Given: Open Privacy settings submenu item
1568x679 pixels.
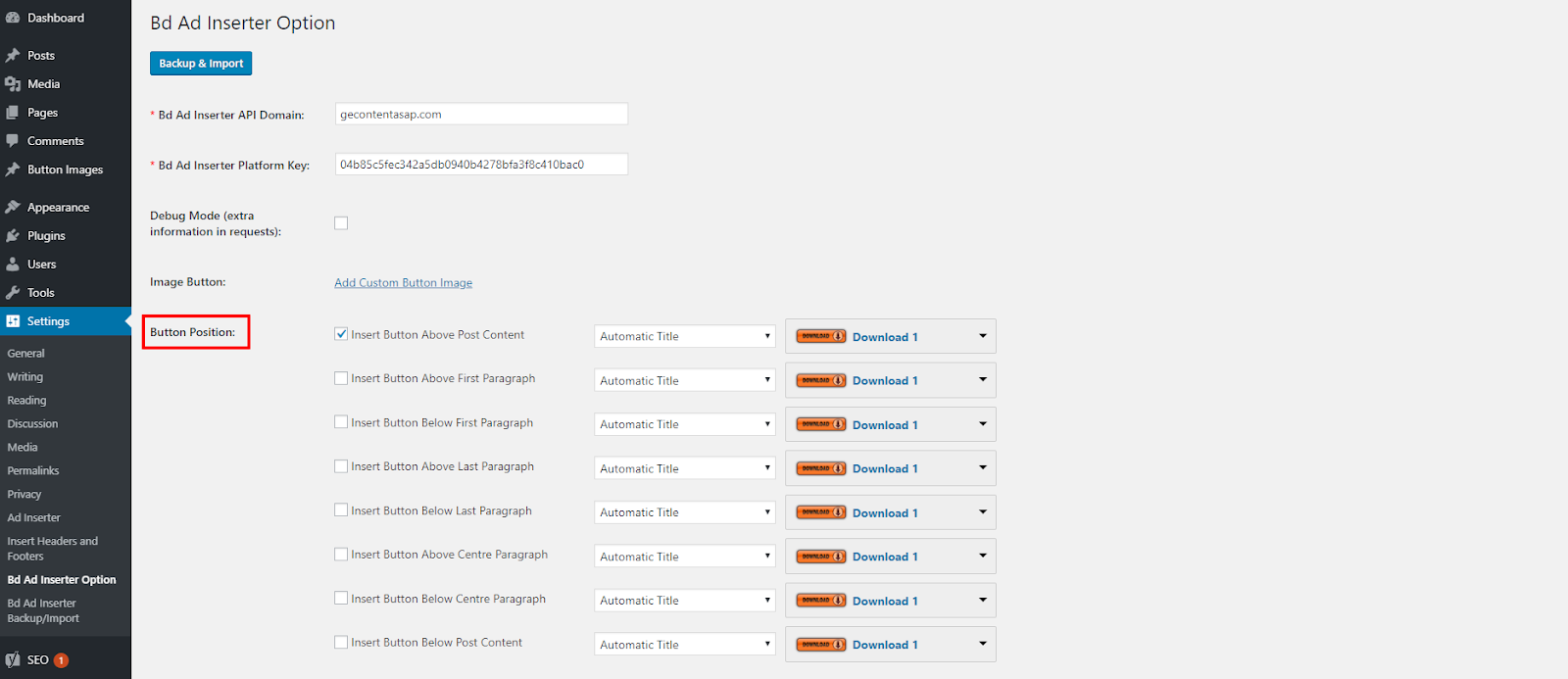Looking at the screenshot, I should (24, 495).
